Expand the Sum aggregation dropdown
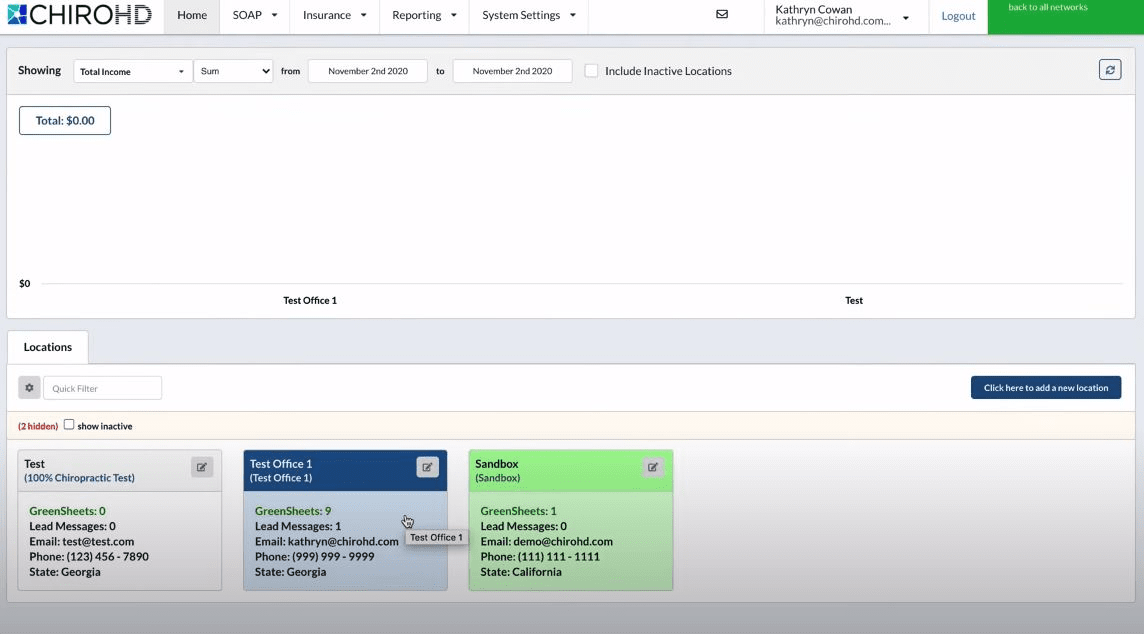The image size is (1144, 634). (x=233, y=71)
